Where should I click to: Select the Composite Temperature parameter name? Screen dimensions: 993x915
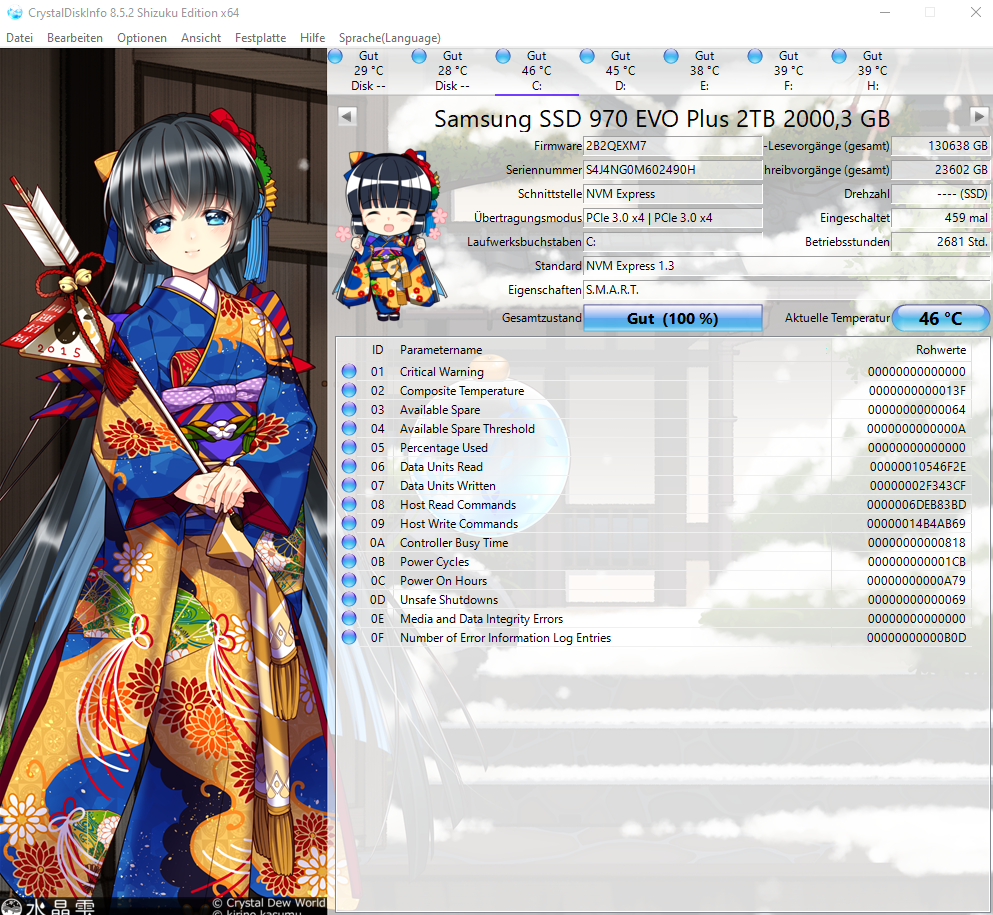pos(462,391)
